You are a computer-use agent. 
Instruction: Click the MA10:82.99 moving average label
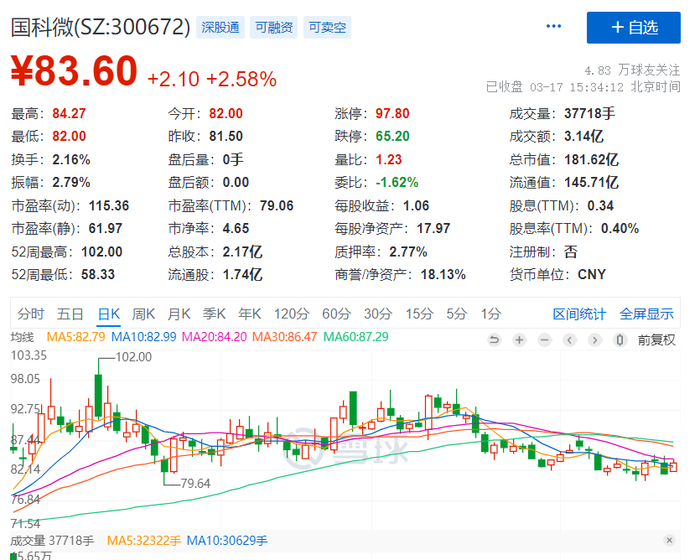point(144,337)
